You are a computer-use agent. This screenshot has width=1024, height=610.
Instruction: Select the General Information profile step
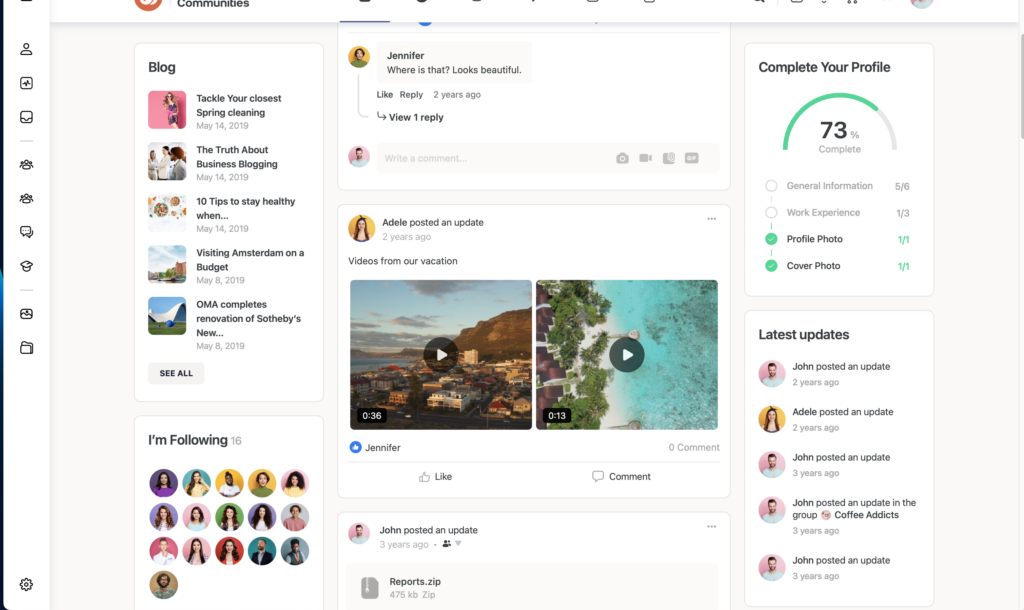tap(829, 186)
